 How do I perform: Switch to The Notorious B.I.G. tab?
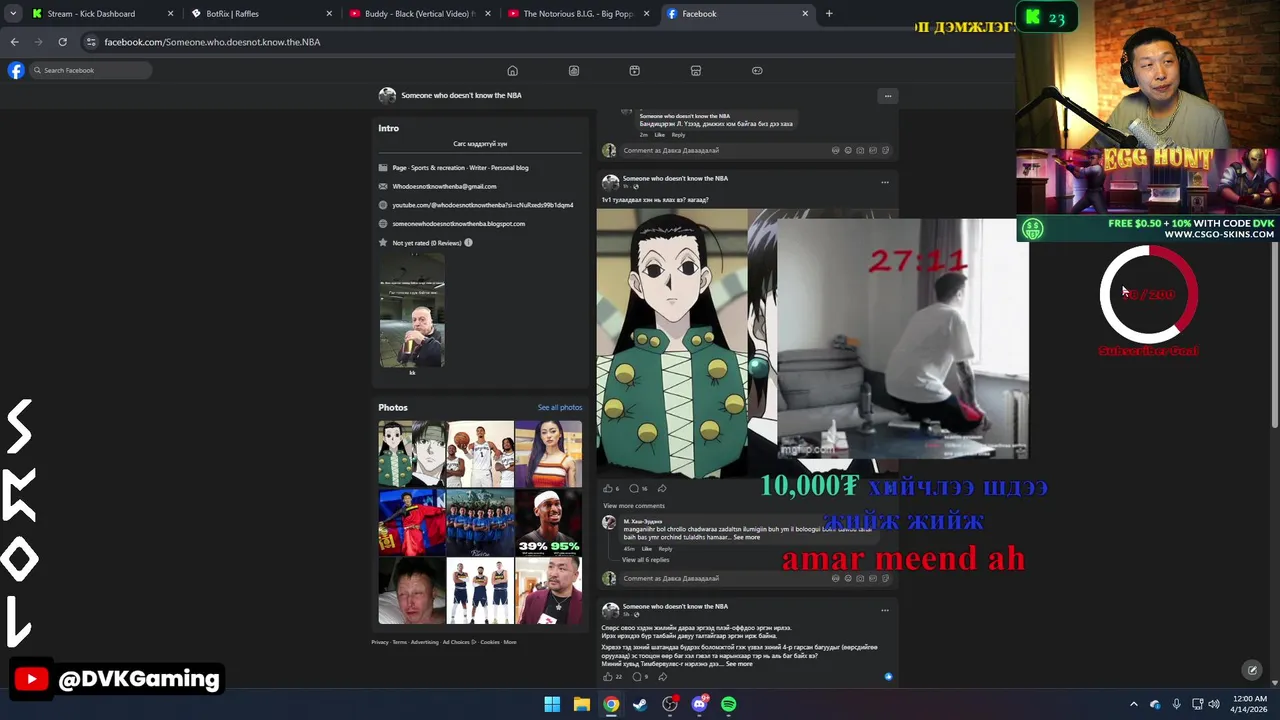pos(578,14)
